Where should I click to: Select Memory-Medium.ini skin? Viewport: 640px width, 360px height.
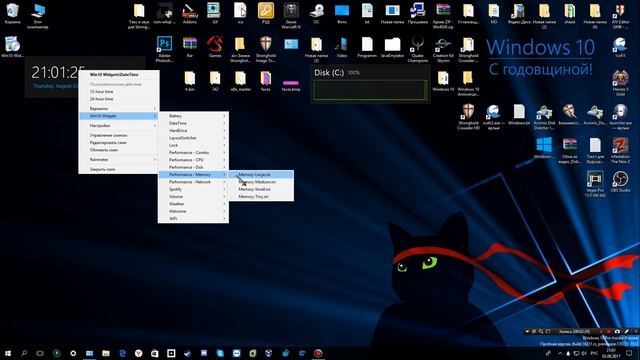coord(261,182)
